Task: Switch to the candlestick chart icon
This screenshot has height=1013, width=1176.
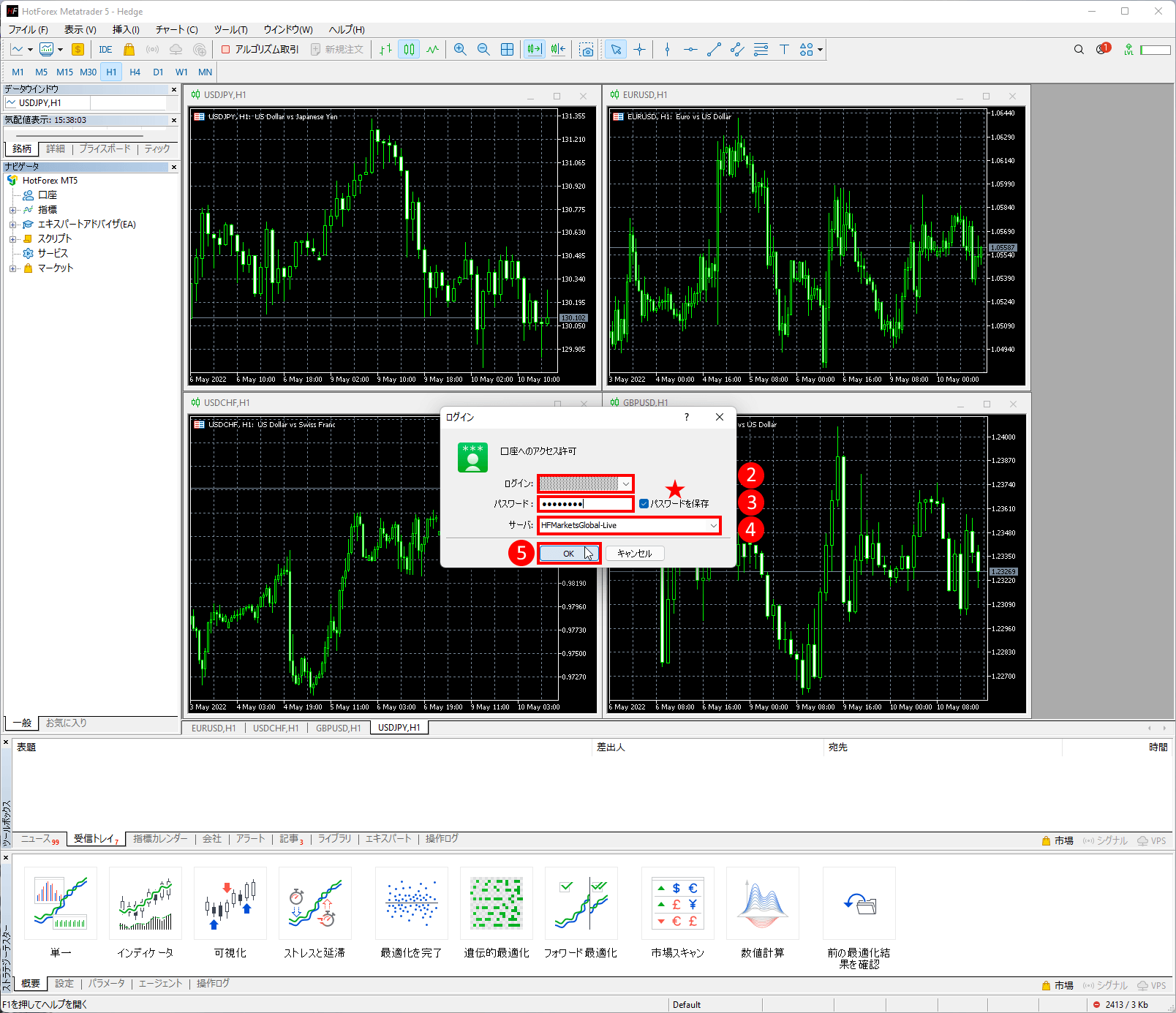Action: [x=409, y=50]
